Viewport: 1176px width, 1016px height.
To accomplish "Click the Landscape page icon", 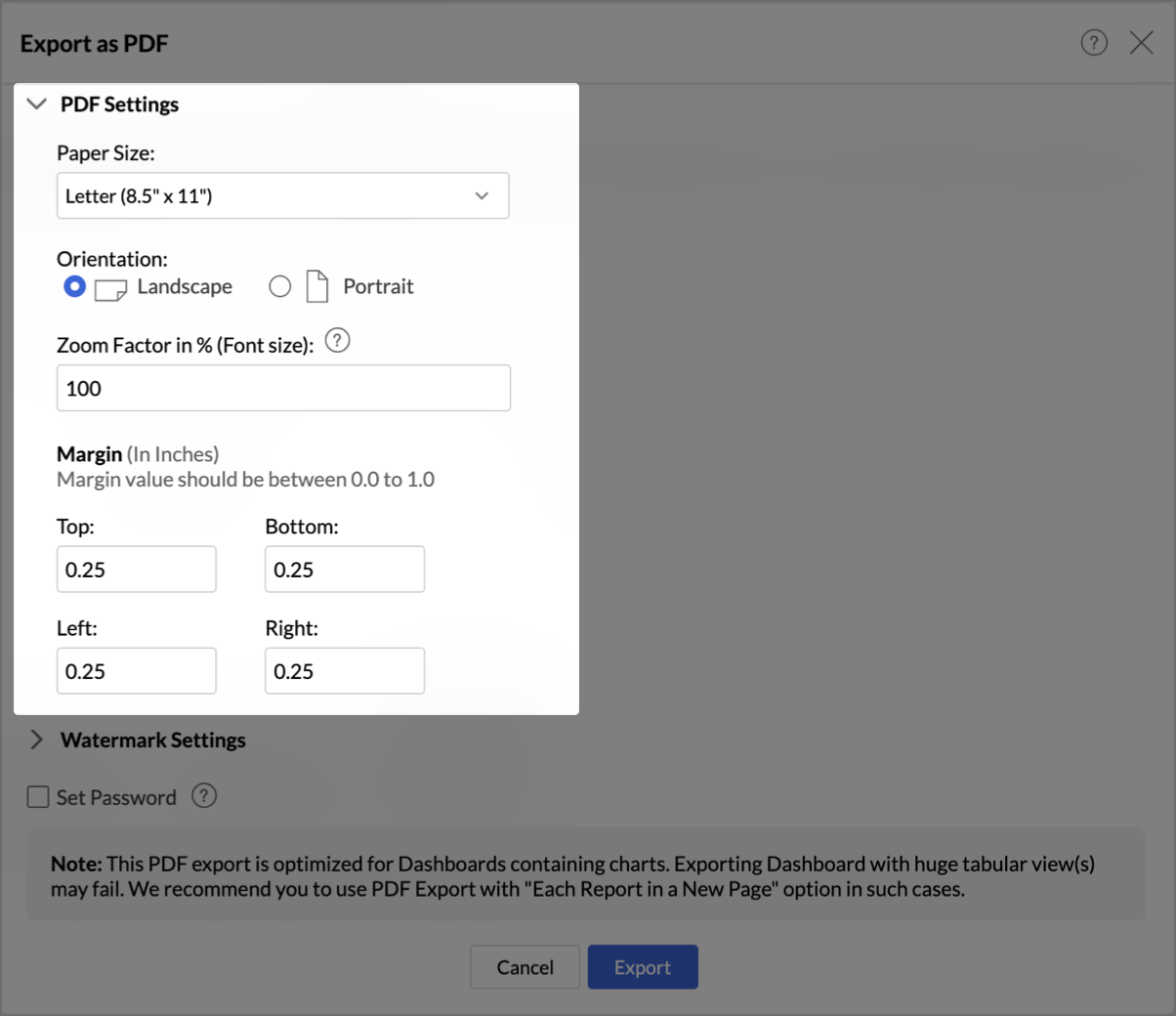I will (110, 289).
